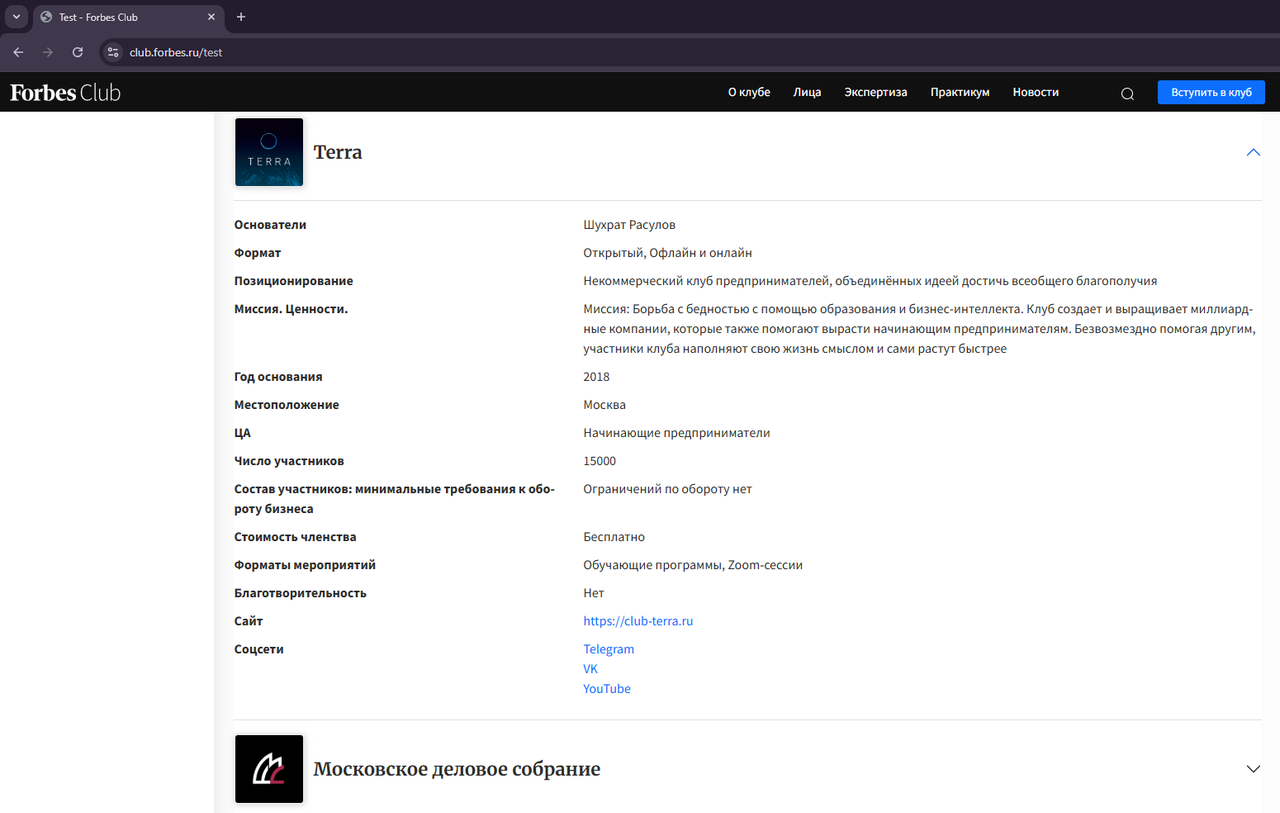Image resolution: width=1280 pixels, height=813 pixels.
Task: Click the value Открытый, Офлайн и онлайн
Action: pyautogui.click(x=668, y=253)
